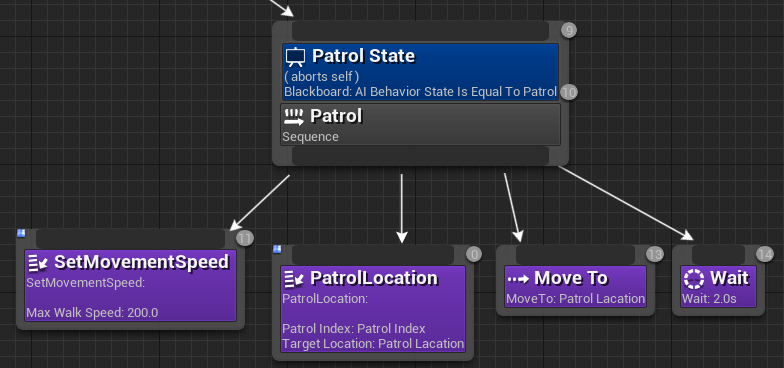Viewport: 784px width, 368px height.
Task: Click 'Patrol Index: Patrol Index' text
Action: [x=354, y=329]
